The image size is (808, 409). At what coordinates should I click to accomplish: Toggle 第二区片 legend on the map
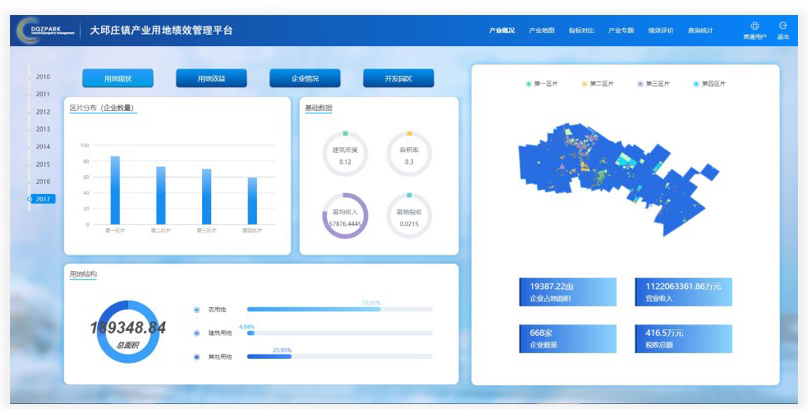(x=597, y=84)
